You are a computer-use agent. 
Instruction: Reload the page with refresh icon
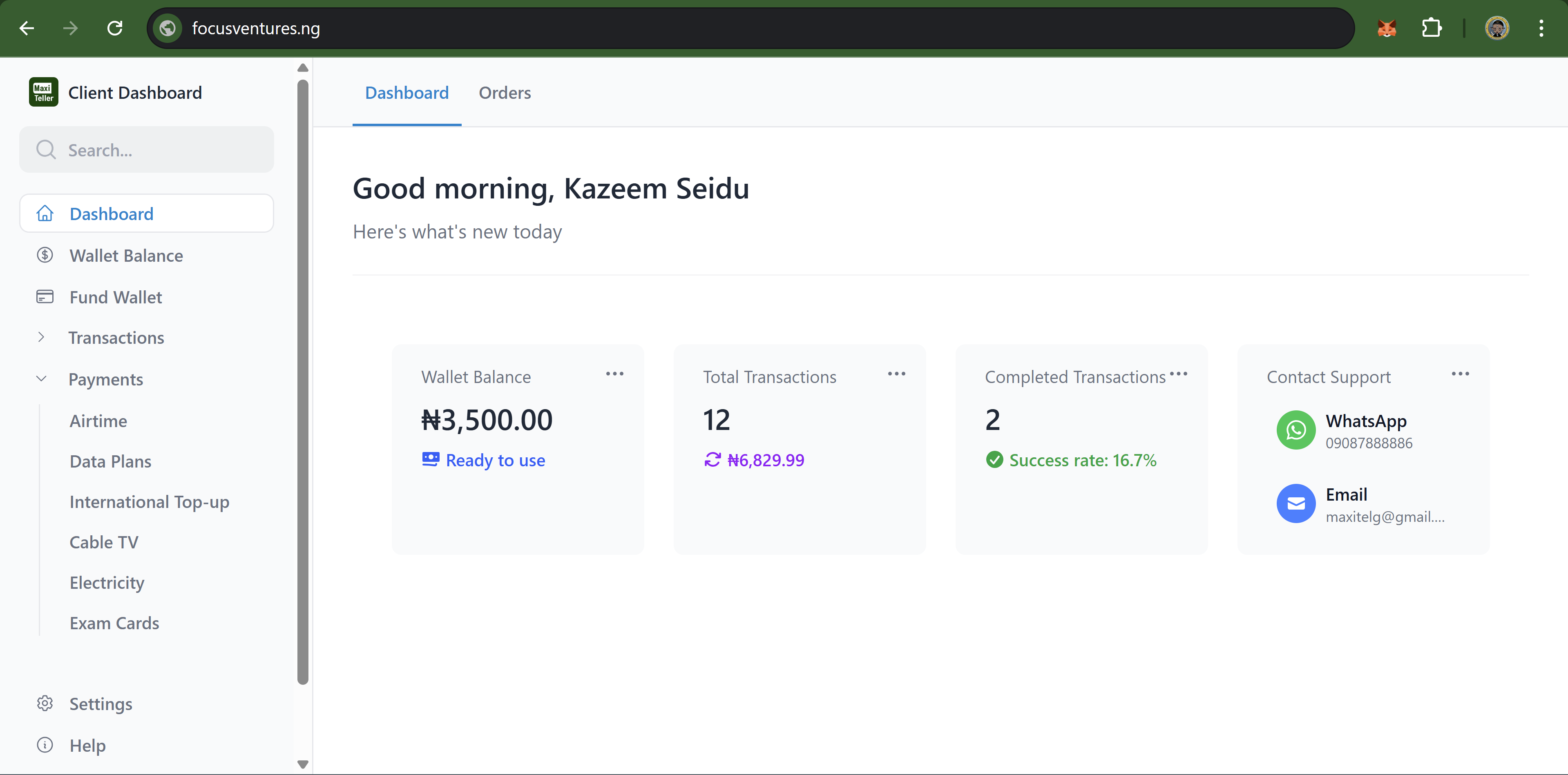coord(115,29)
